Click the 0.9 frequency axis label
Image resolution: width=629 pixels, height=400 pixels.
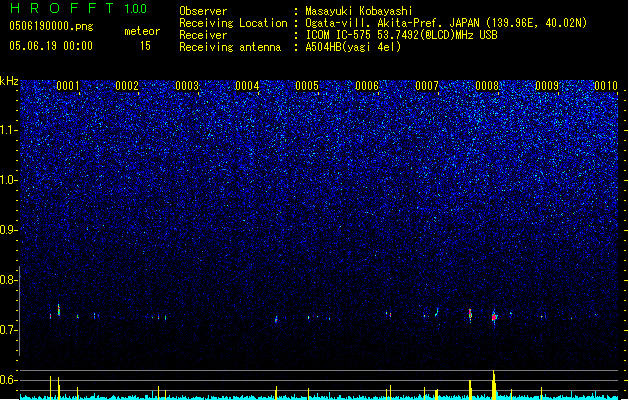[x=8, y=230]
